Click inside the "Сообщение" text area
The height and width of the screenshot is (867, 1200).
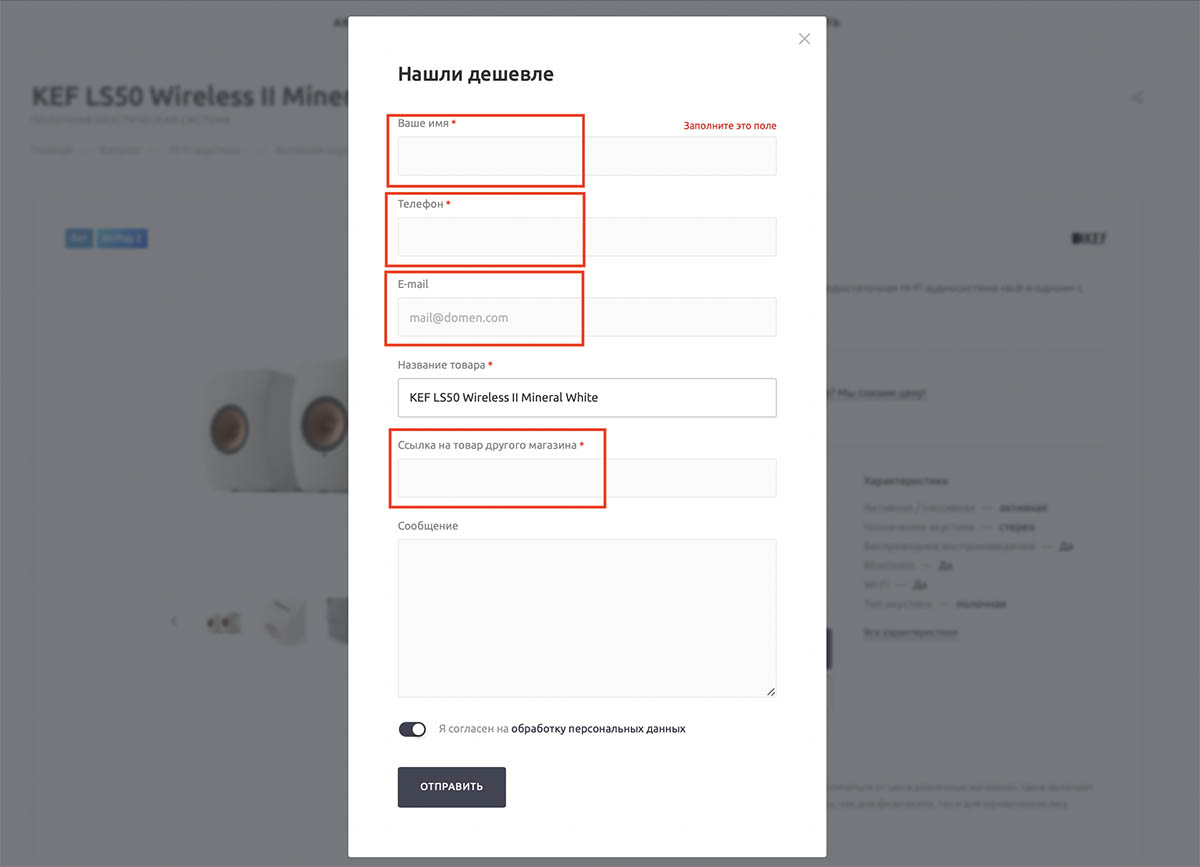(587, 618)
